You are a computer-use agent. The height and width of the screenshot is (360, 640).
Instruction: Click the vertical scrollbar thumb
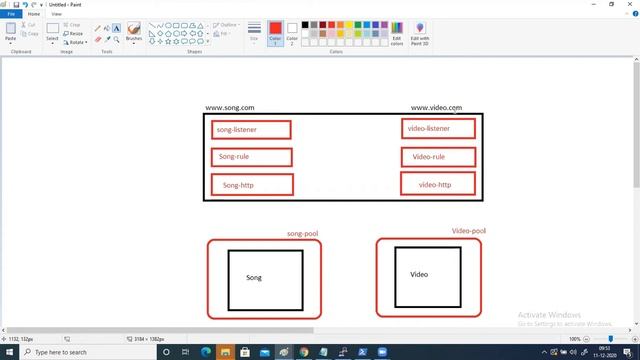tap(636, 125)
